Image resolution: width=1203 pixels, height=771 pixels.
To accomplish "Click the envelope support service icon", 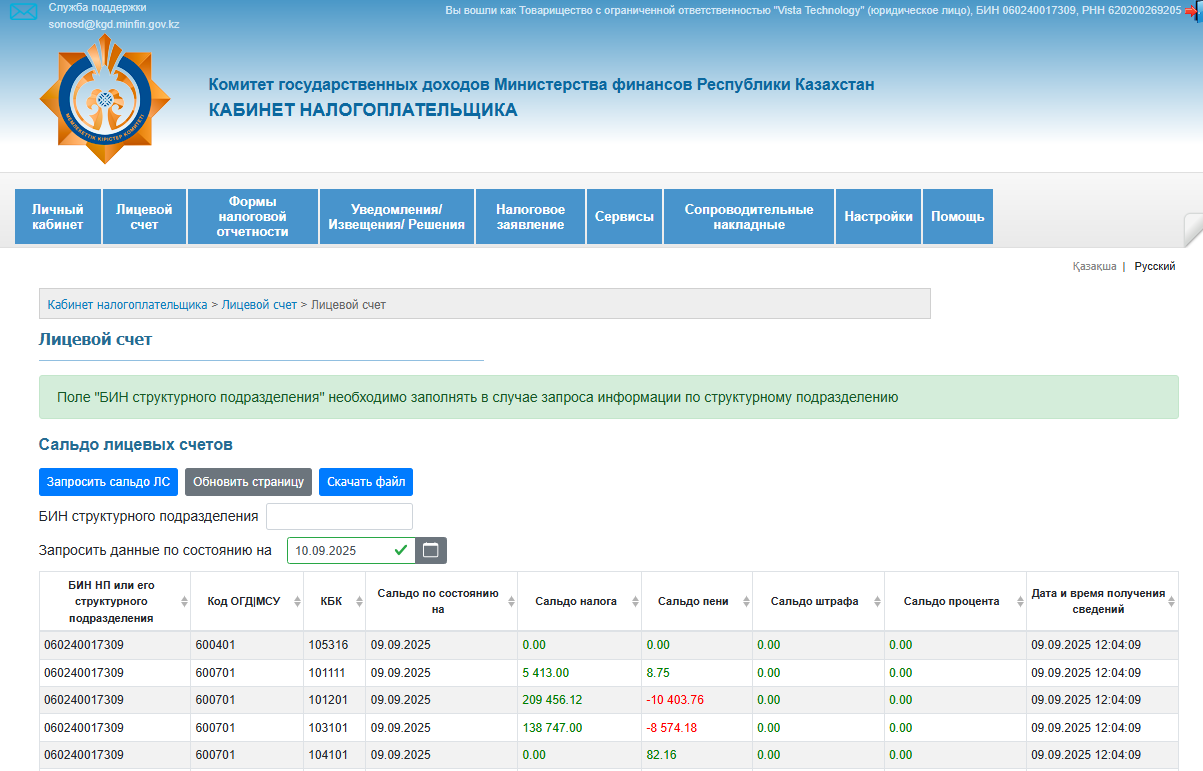I will coord(23,12).
